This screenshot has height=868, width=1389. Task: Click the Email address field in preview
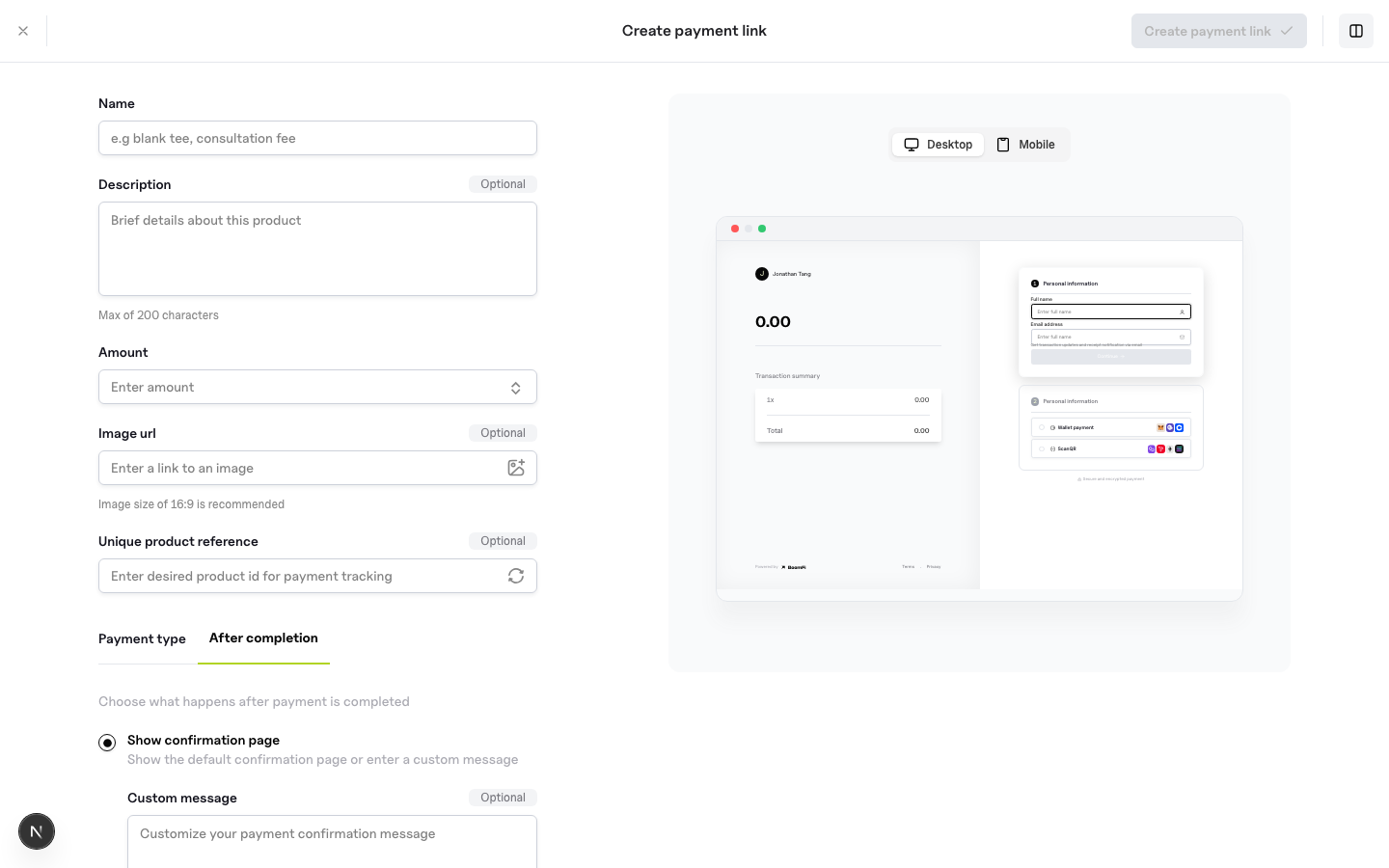(x=1110, y=337)
